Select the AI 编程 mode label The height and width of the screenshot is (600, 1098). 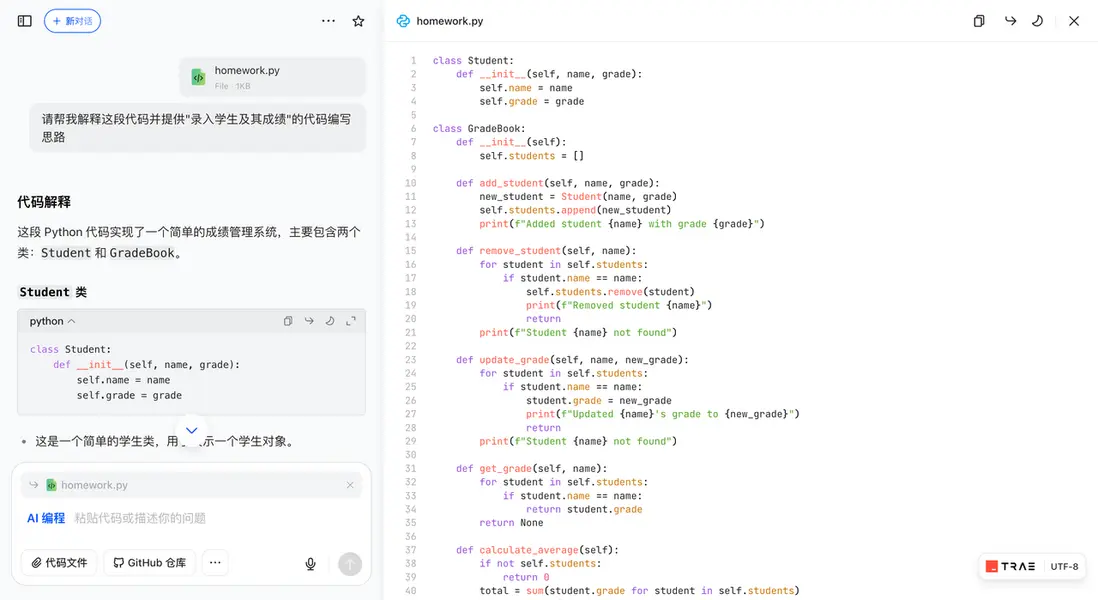[x=46, y=518]
